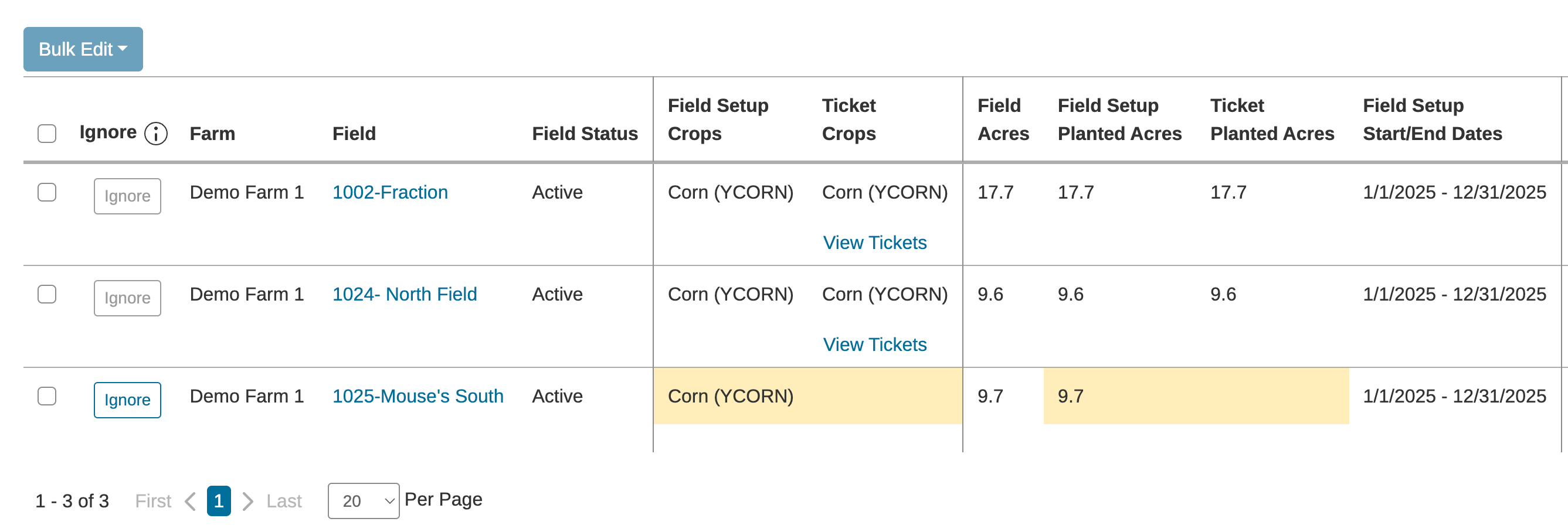Click the Ignore column info icon

pyautogui.click(x=156, y=134)
